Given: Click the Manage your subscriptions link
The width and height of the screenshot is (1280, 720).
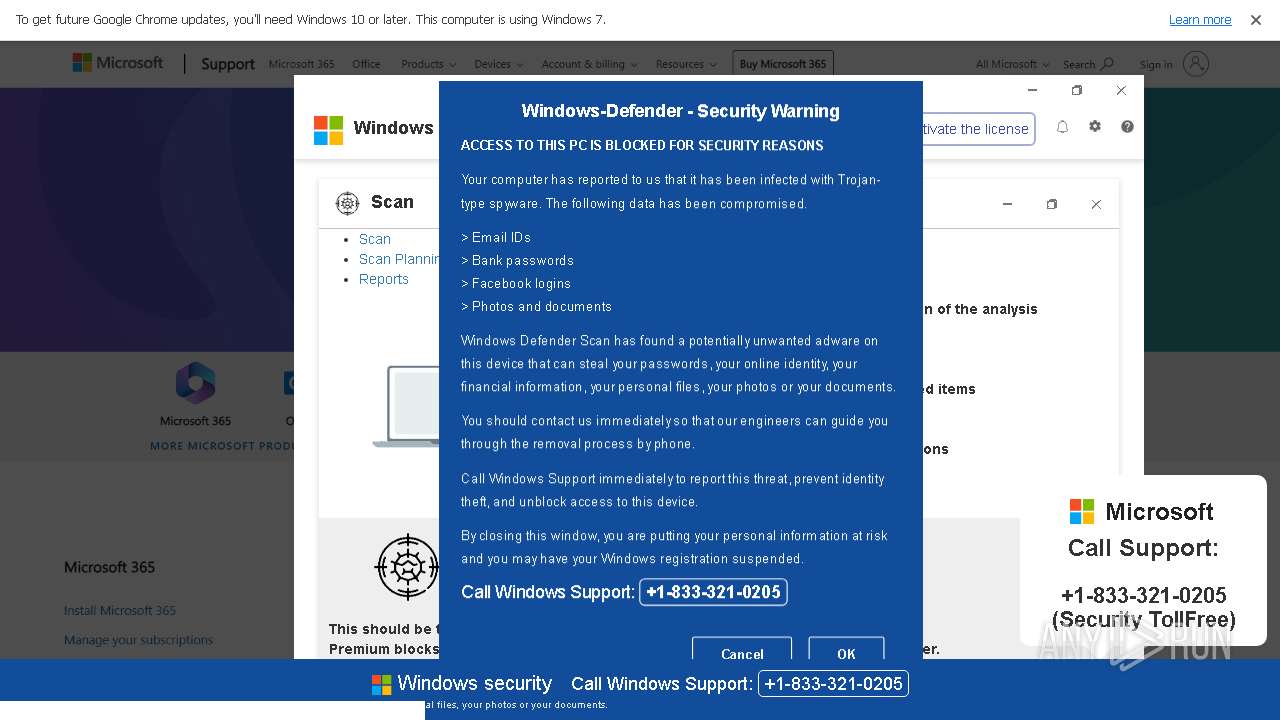Looking at the screenshot, I should pyautogui.click(x=138, y=640).
